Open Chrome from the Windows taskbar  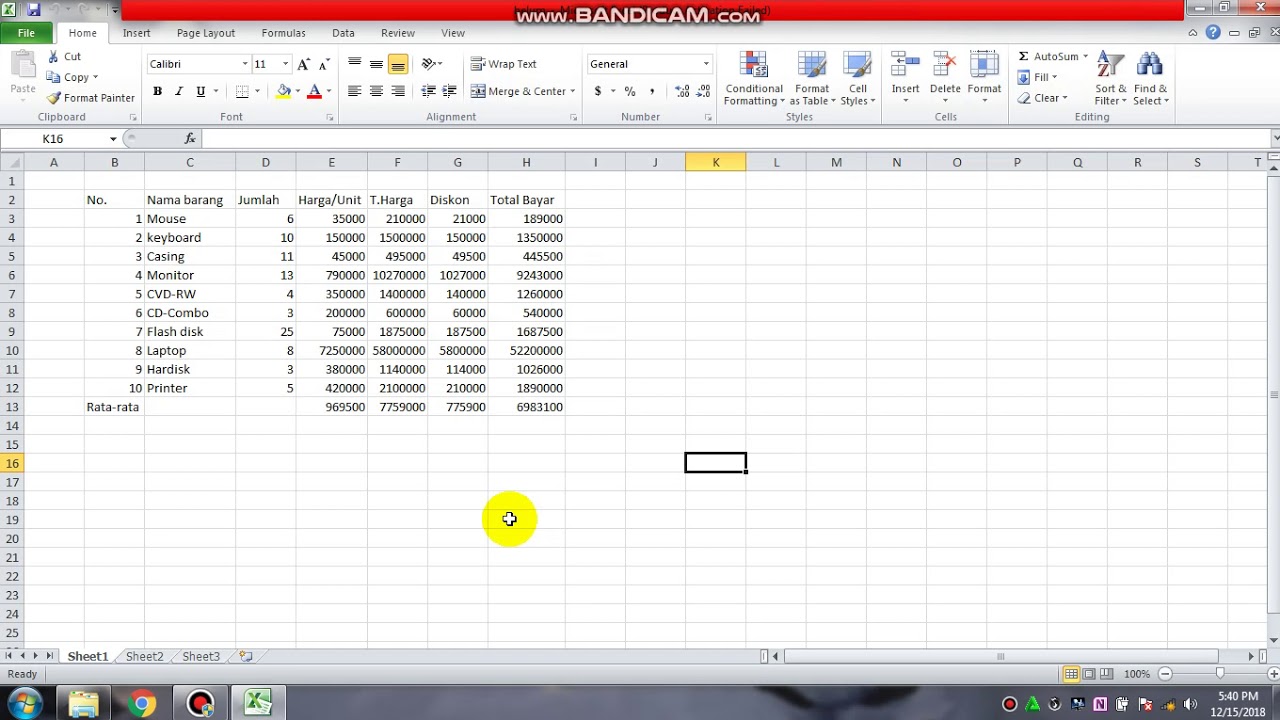[x=142, y=704]
